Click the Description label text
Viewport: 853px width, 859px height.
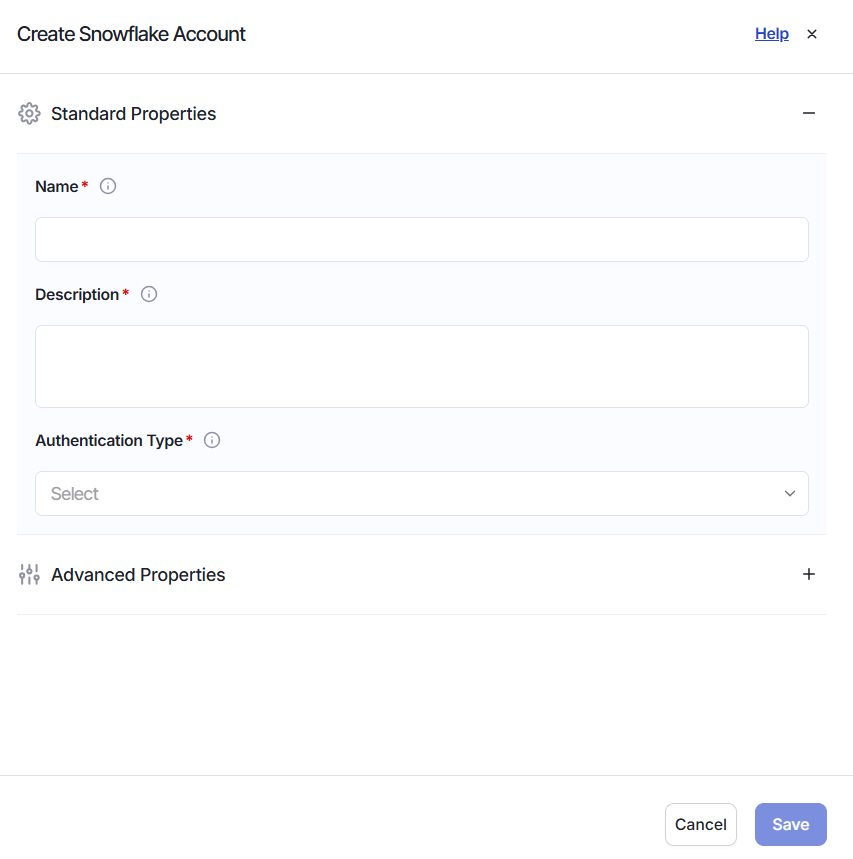coord(77,295)
